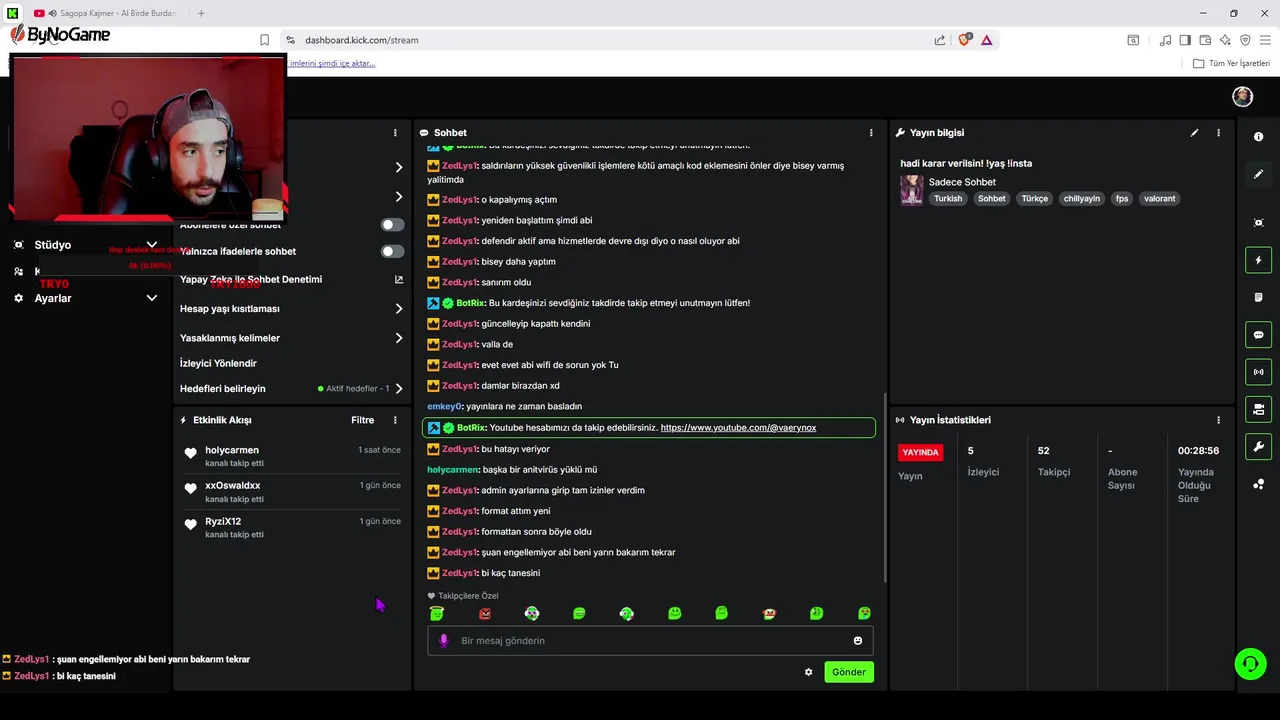Viewport: 1280px width, 720px height.
Task: Open Brave wallet icon in toolbar
Action: coord(1205,40)
